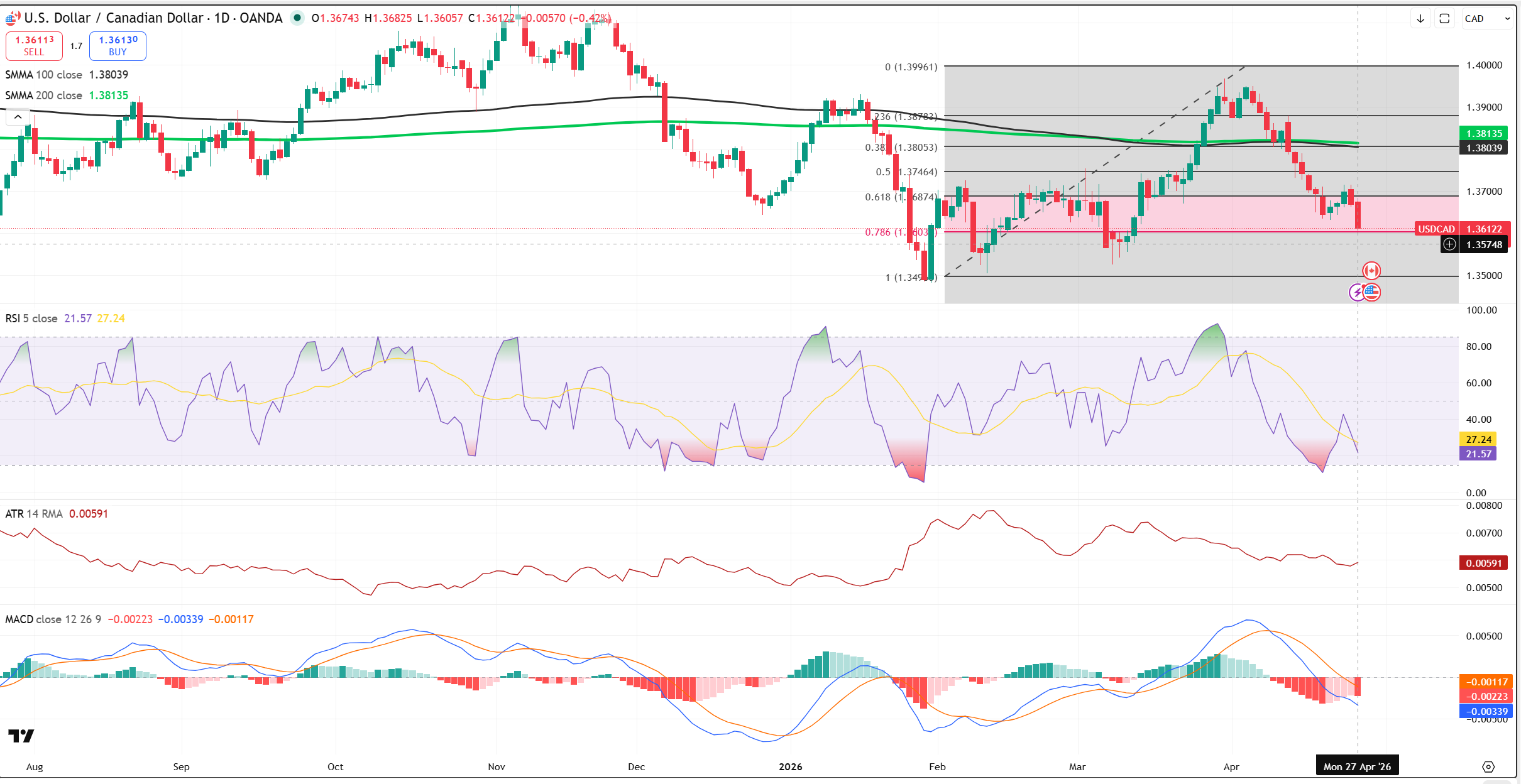The height and width of the screenshot is (784, 1521).
Task: Click the green market status dot
Action: 297,18
